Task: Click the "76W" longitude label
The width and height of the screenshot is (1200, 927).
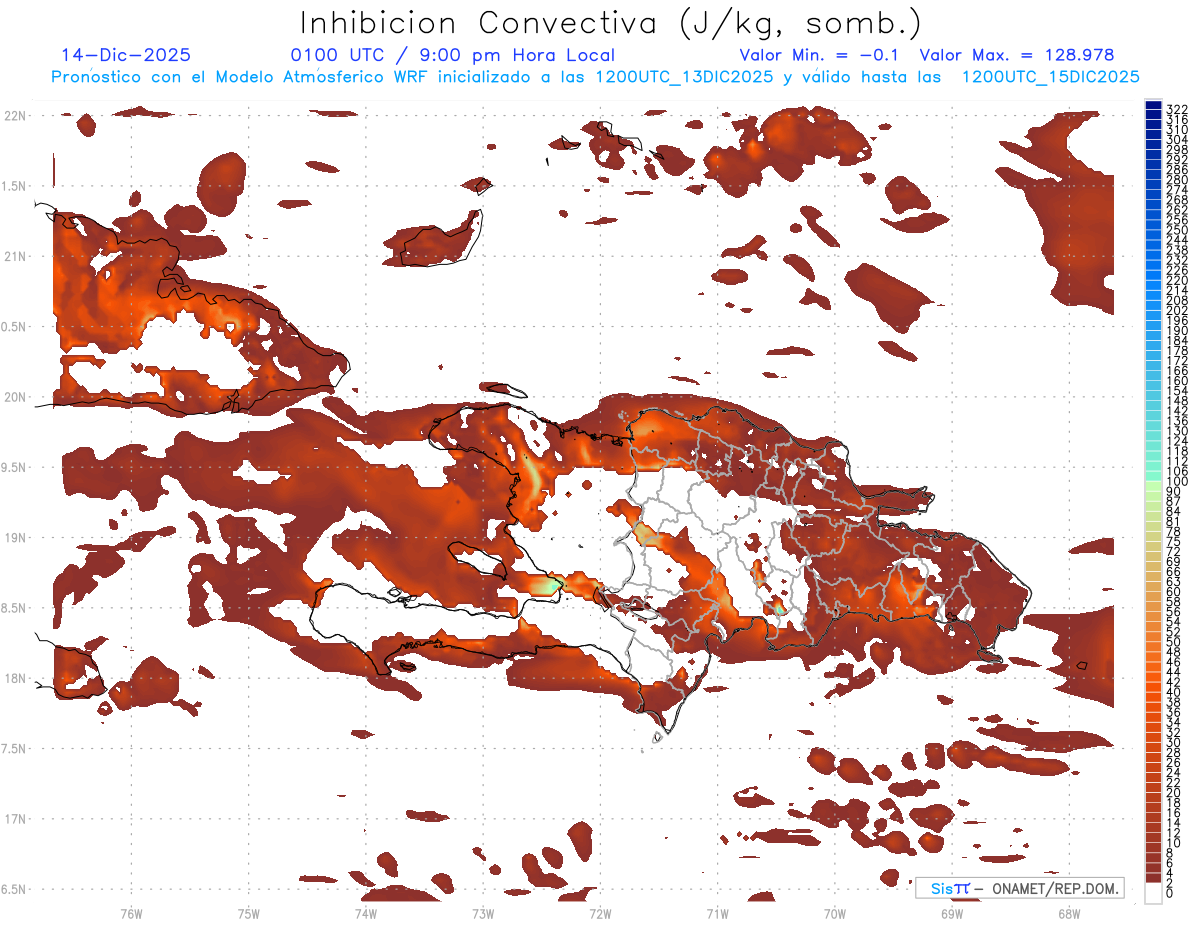Action: pyautogui.click(x=131, y=913)
